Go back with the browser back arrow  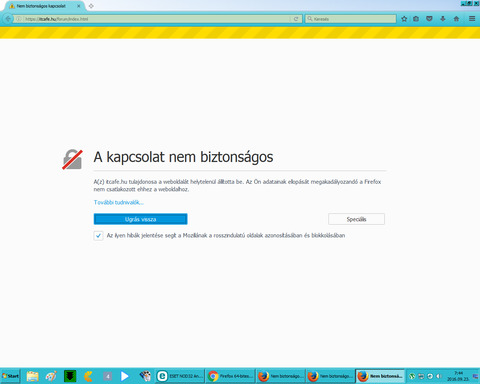[x=8, y=19]
